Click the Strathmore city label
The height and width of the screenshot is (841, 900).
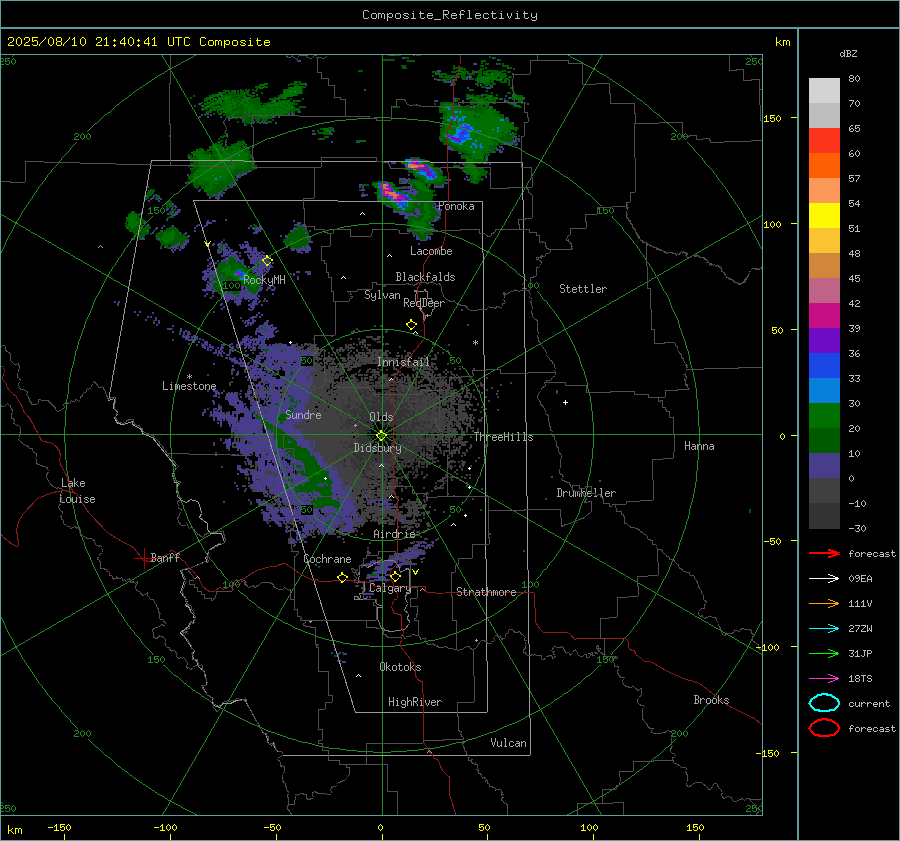point(486,592)
